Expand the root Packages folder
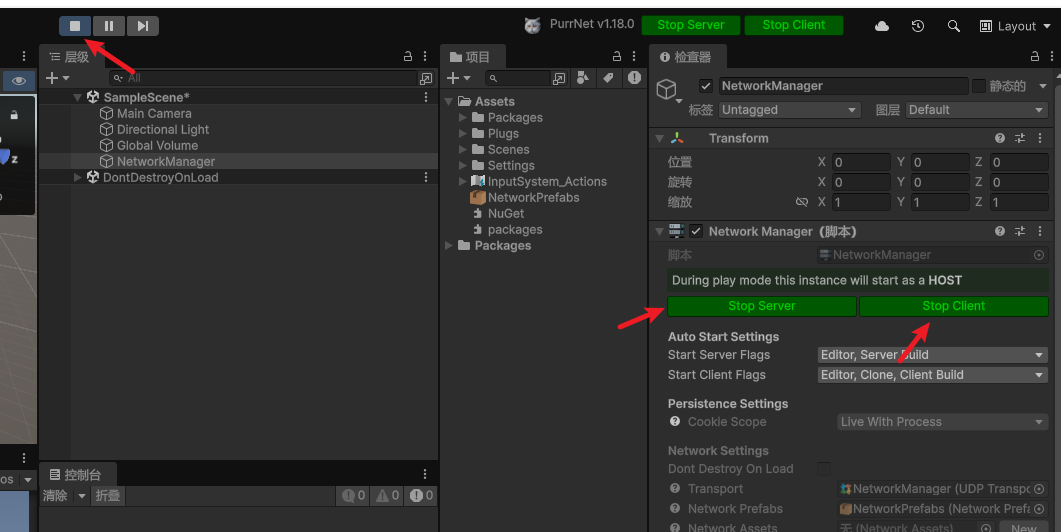This screenshot has width=1061, height=532. (449, 246)
